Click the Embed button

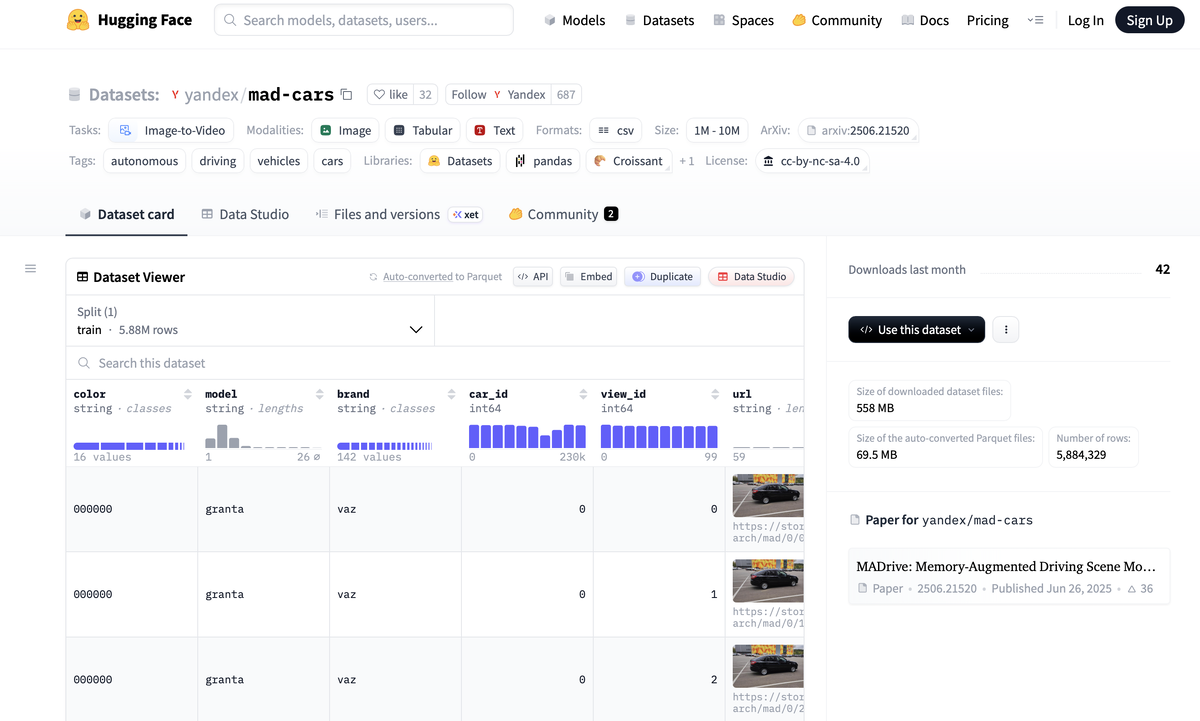click(587, 277)
